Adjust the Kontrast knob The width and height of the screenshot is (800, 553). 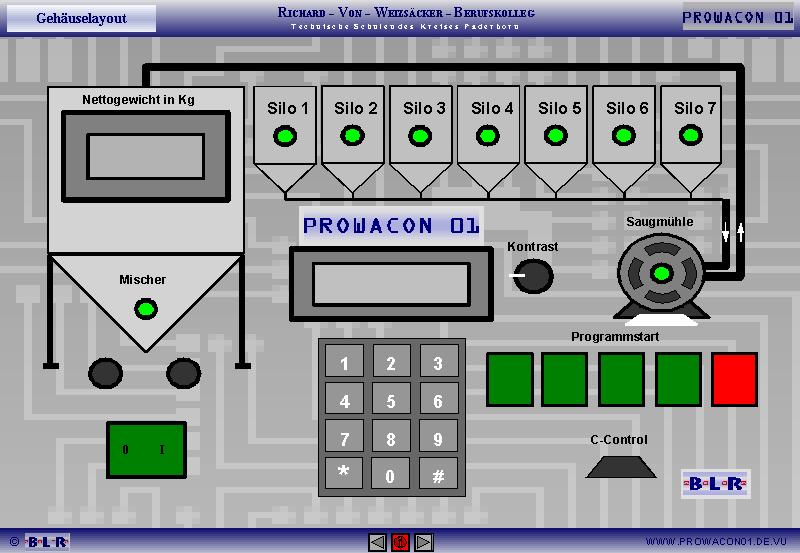pos(534,275)
